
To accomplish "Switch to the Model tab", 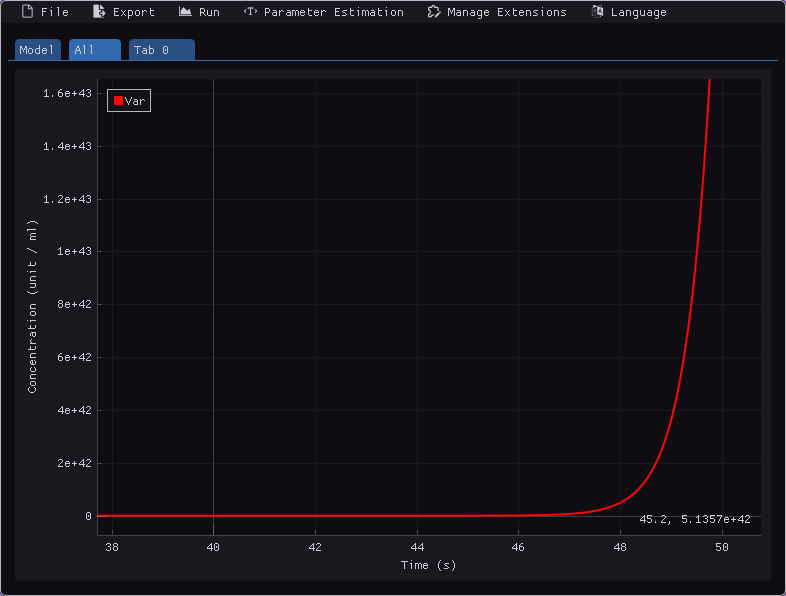I will pyautogui.click(x=38, y=50).
